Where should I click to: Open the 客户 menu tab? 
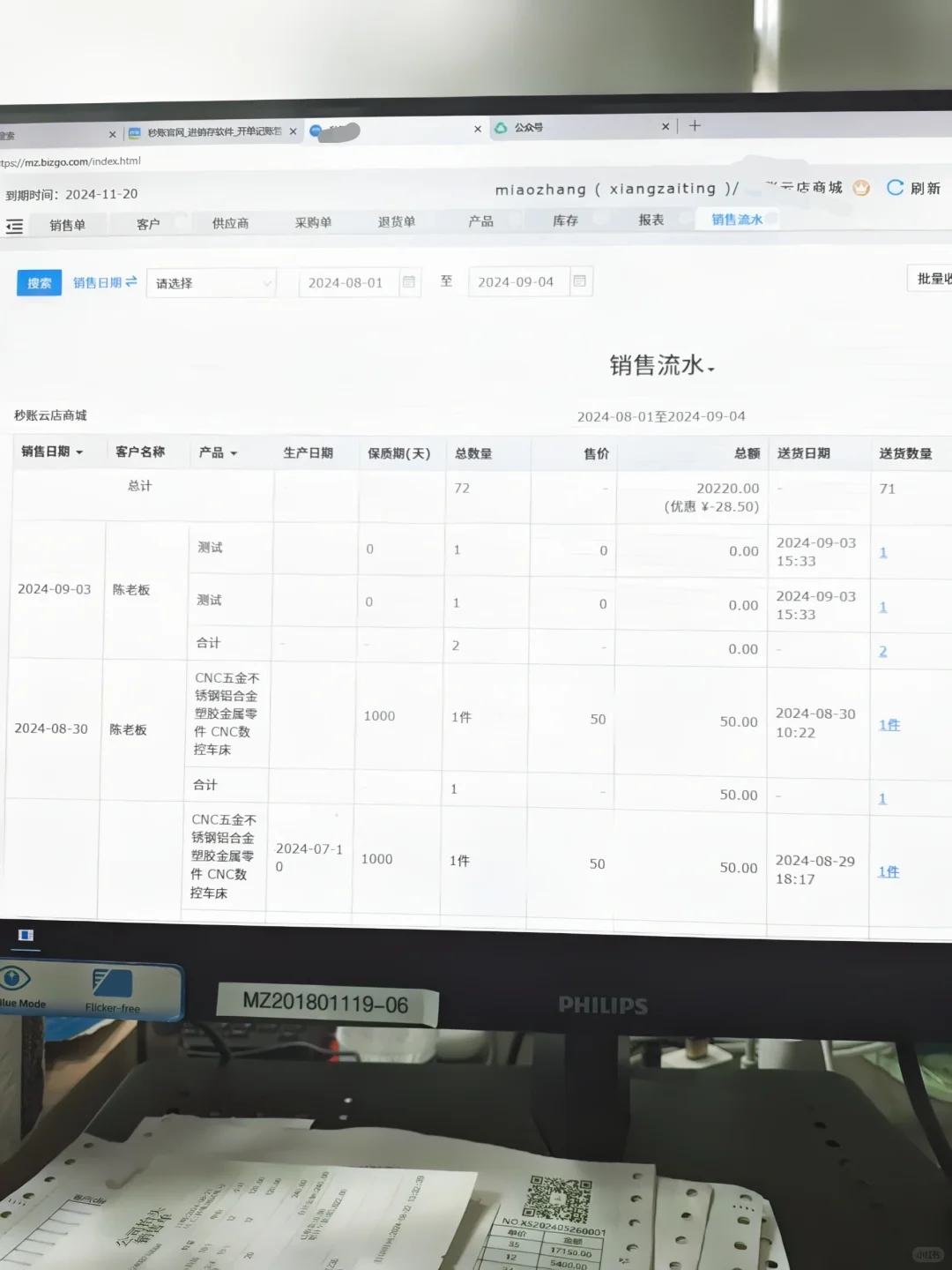148,224
